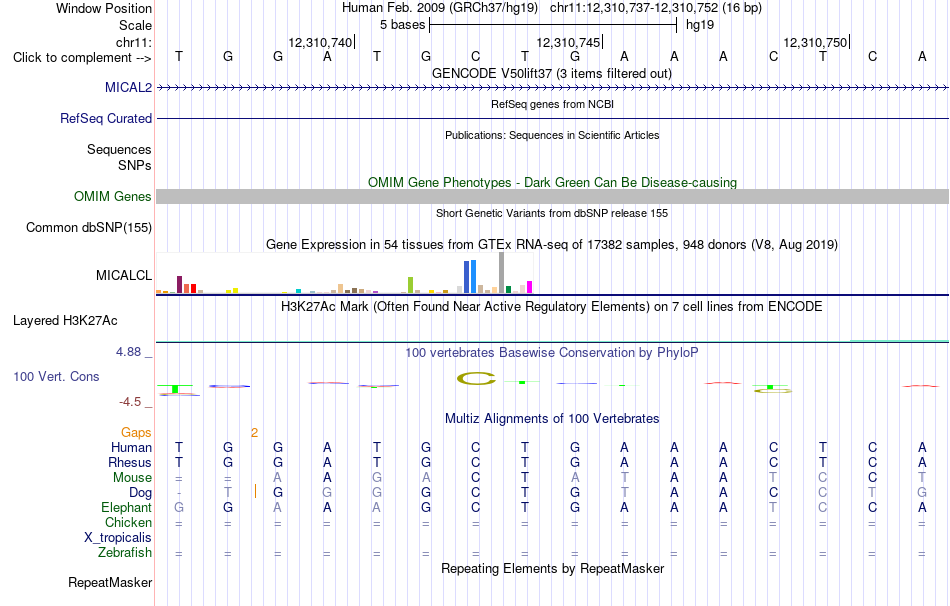The width and height of the screenshot is (950, 606).
Task: Select the Chicken alignment row label
Action: [x=128, y=522]
